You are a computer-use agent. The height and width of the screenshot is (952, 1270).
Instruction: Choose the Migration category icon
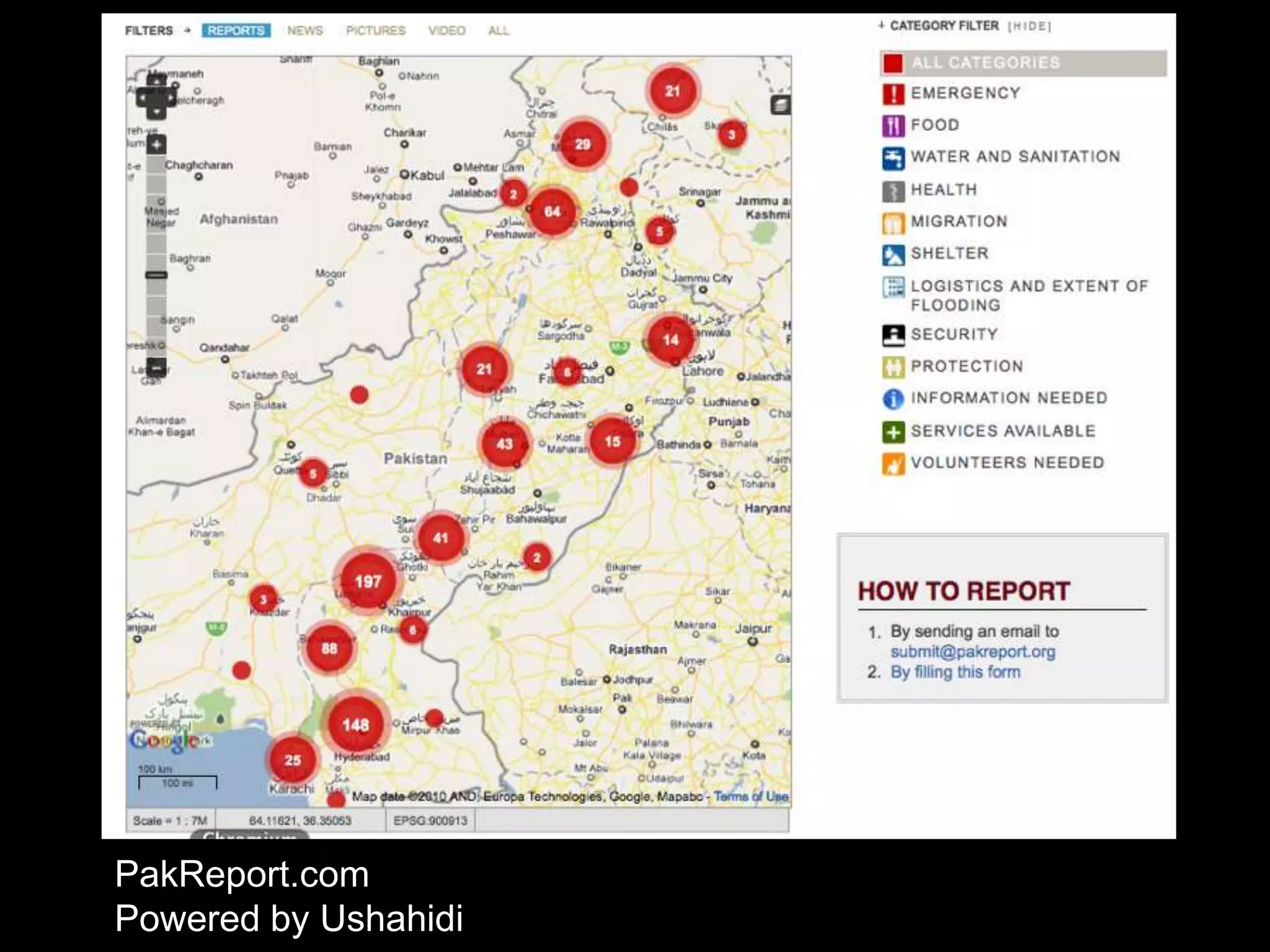[x=893, y=223]
